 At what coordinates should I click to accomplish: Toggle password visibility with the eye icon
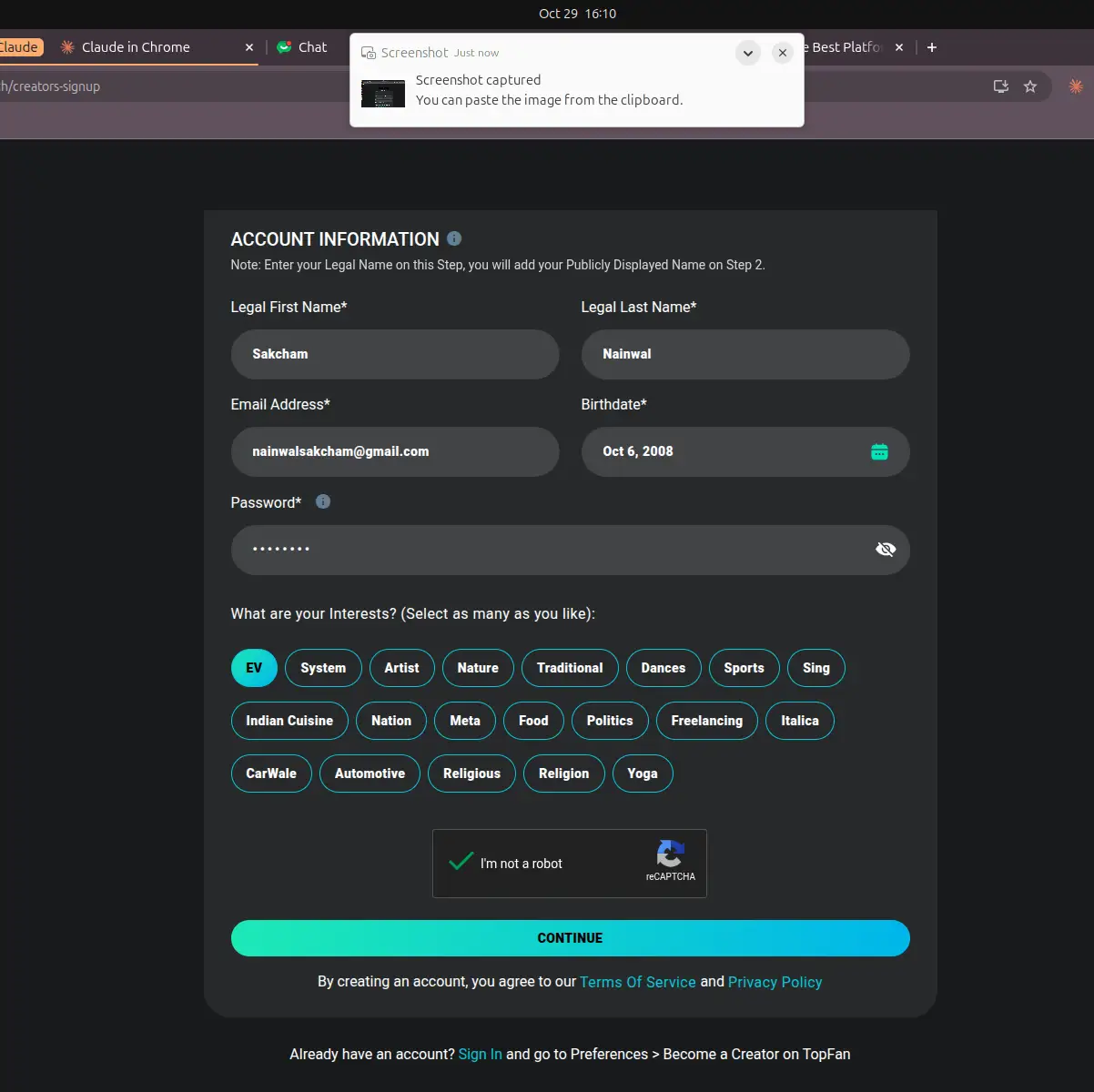click(x=886, y=550)
